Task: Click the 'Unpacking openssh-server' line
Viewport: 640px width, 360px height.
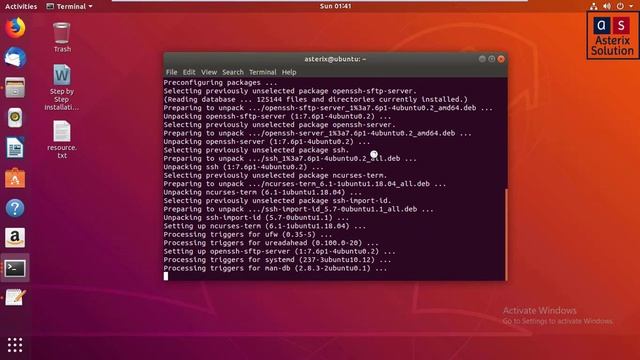Action: (267, 142)
